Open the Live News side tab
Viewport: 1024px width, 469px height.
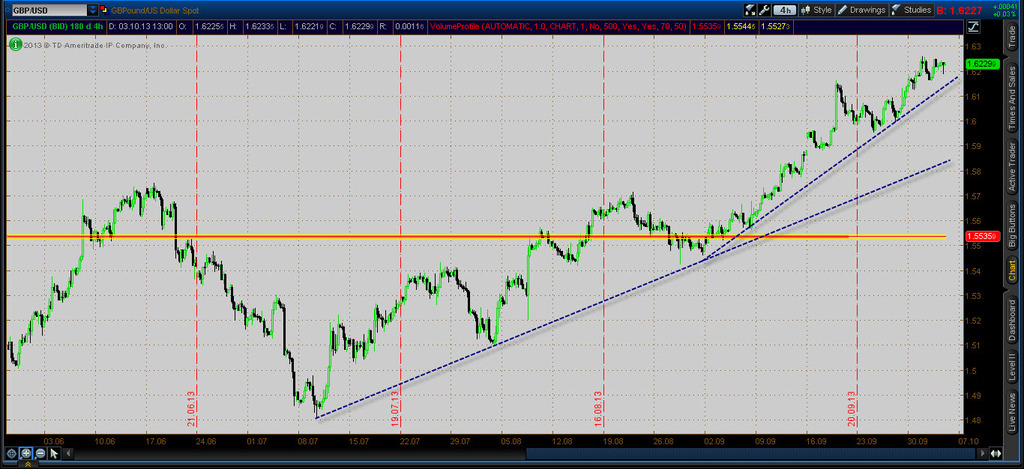point(1013,413)
